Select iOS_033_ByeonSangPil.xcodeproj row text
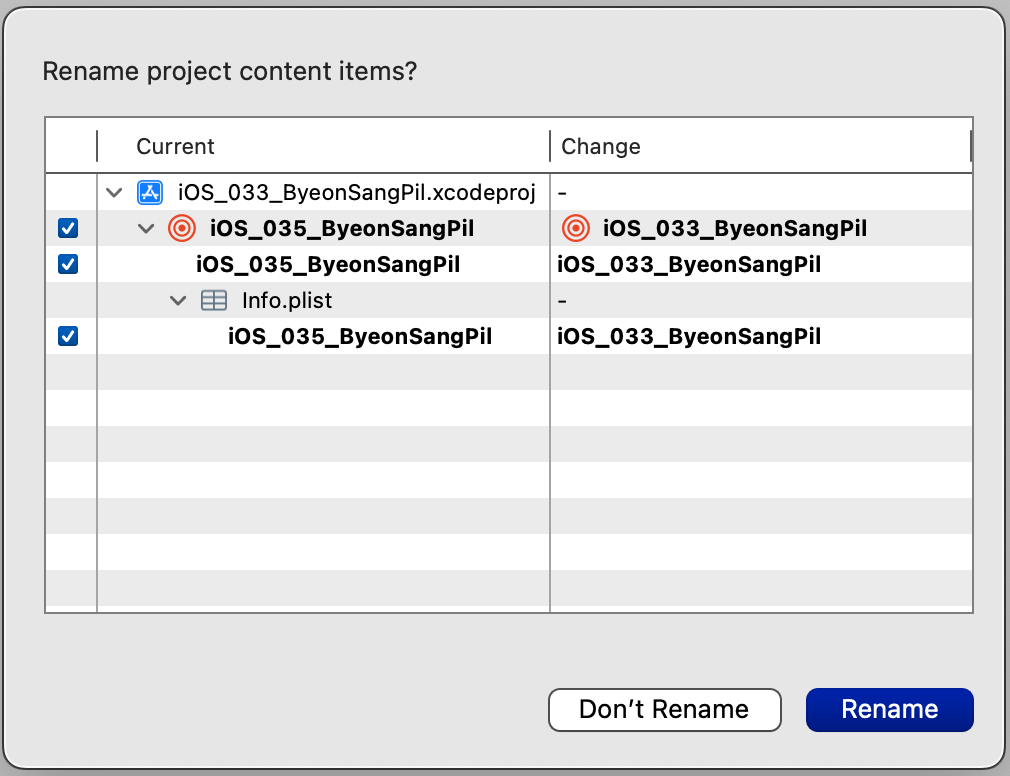The height and width of the screenshot is (776, 1010). [357, 193]
